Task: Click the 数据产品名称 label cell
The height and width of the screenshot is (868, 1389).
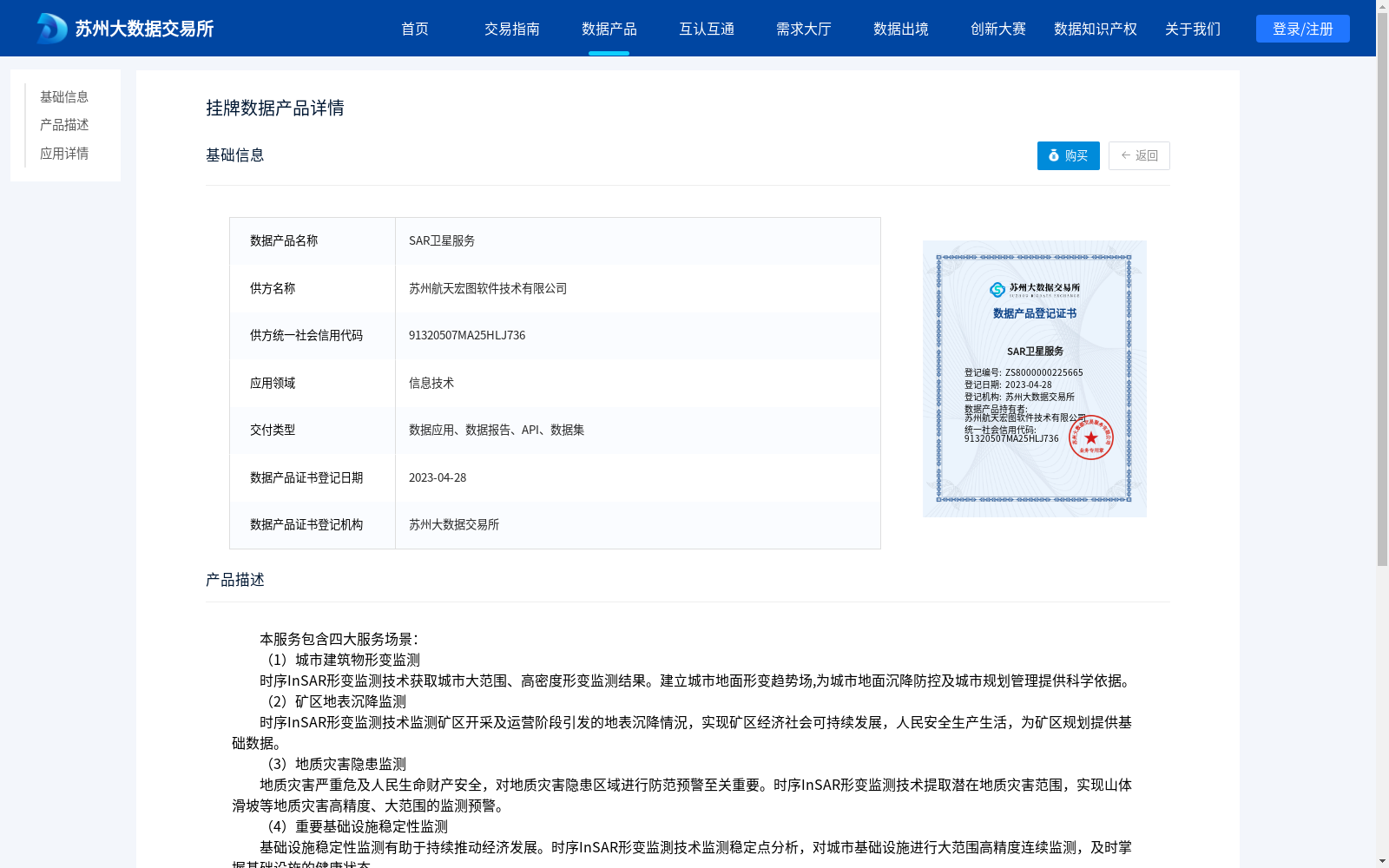Action: [313, 241]
